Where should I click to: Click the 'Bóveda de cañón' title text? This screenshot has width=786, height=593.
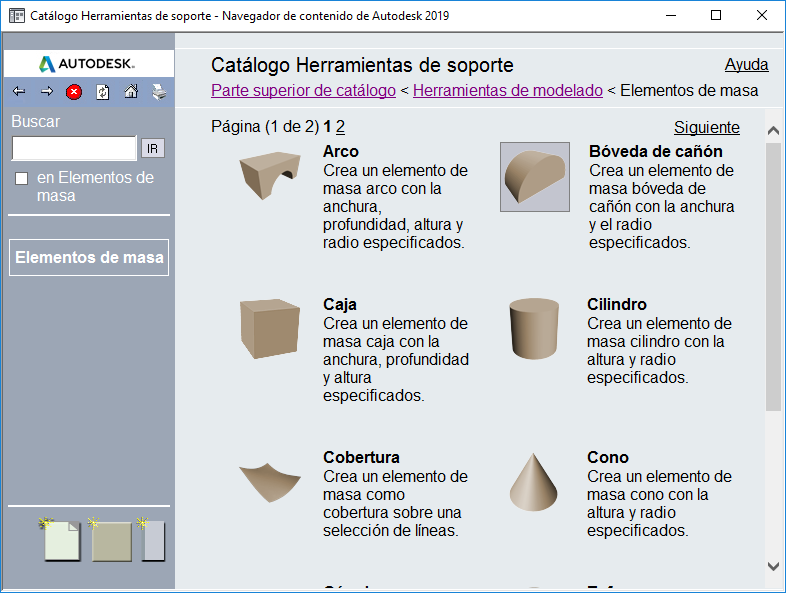(x=656, y=151)
